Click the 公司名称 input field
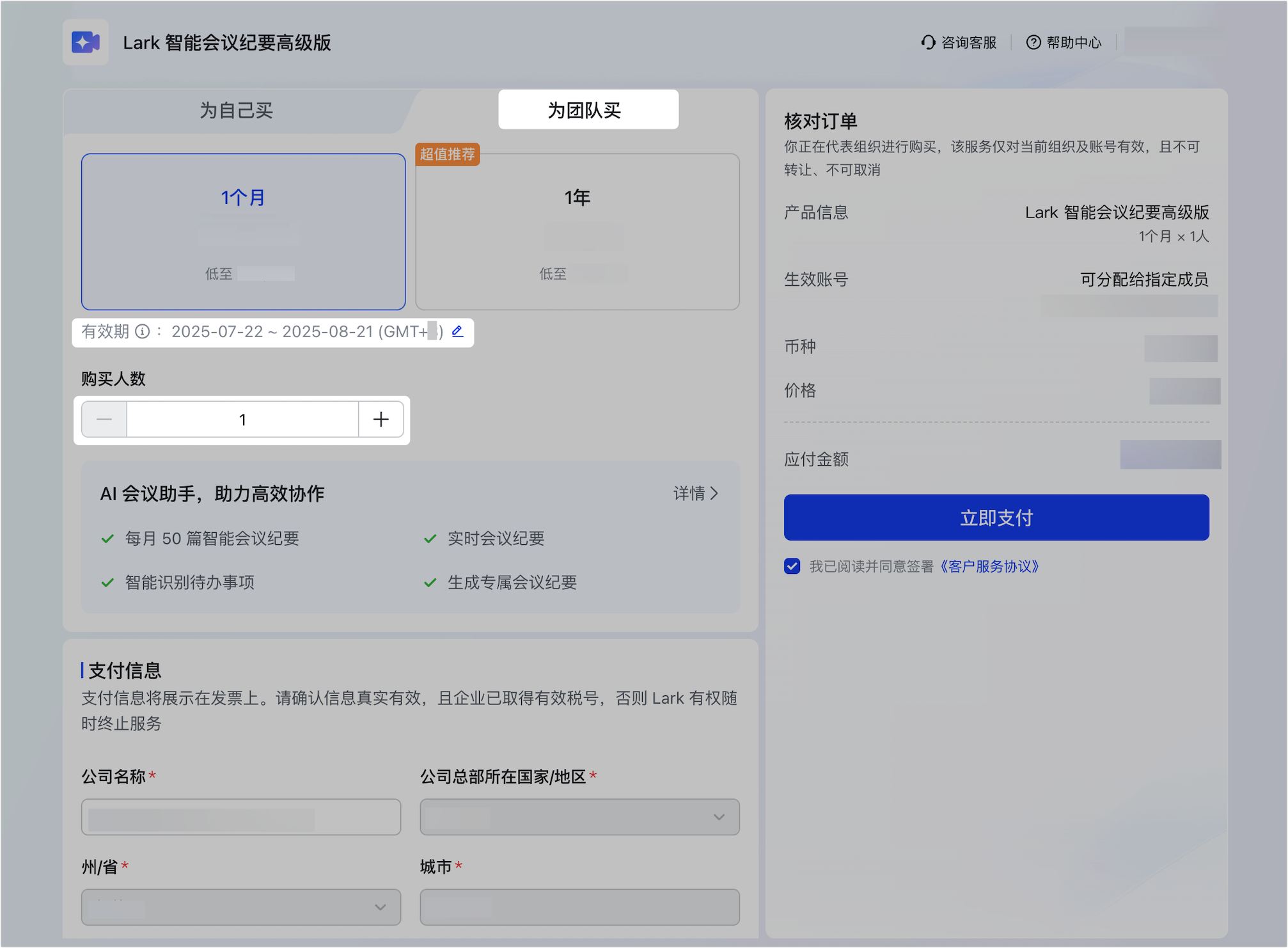The image size is (1288, 948). pos(241,817)
